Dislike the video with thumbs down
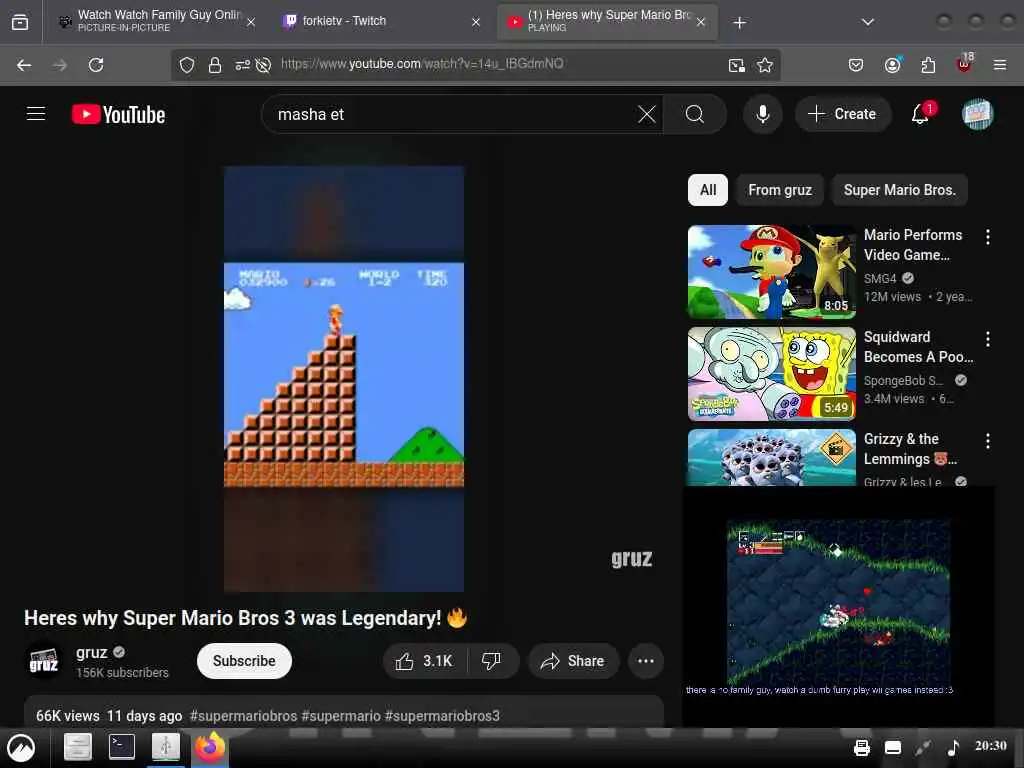The width and height of the screenshot is (1024, 768). click(x=491, y=661)
